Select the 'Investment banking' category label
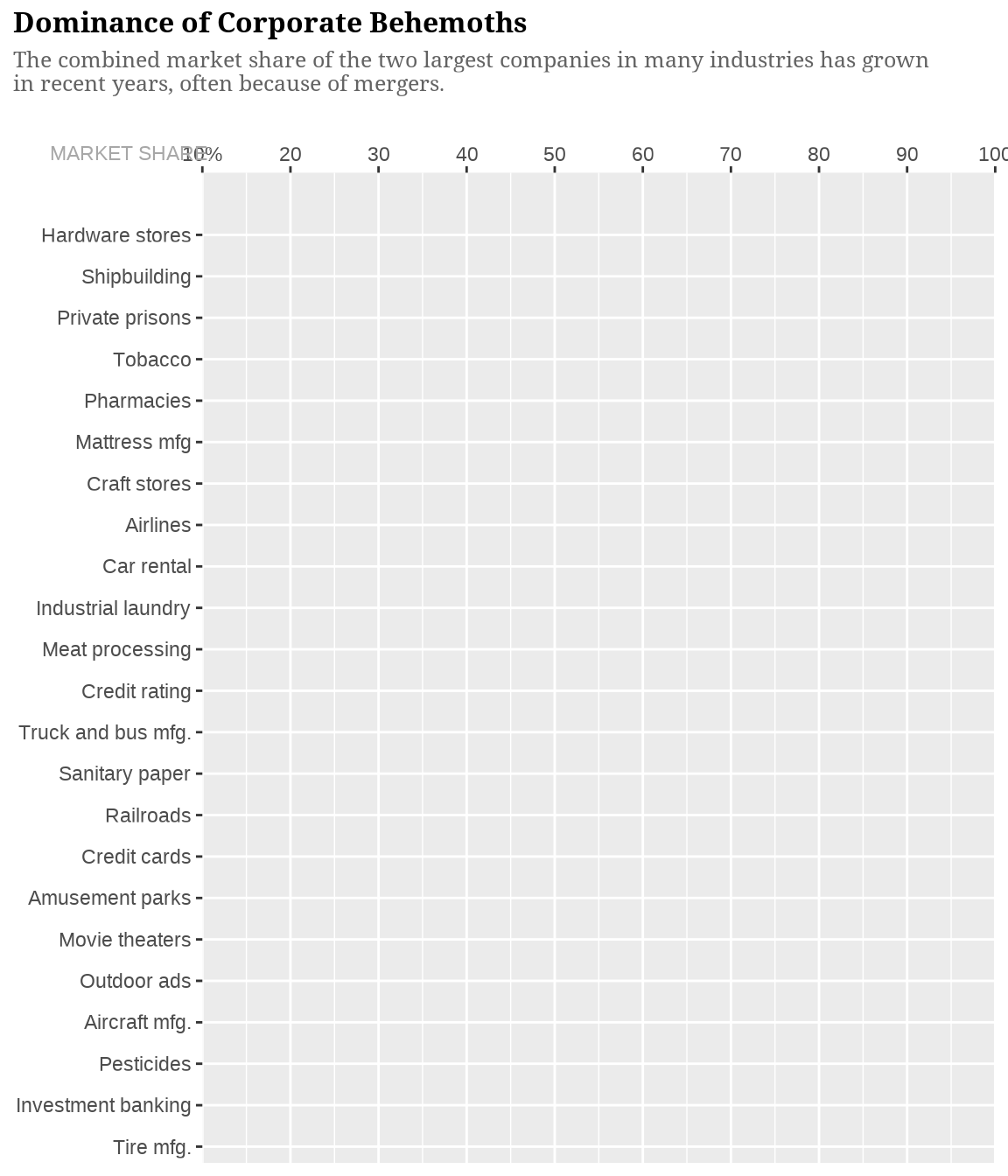The height and width of the screenshot is (1176, 1008). (103, 1106)
